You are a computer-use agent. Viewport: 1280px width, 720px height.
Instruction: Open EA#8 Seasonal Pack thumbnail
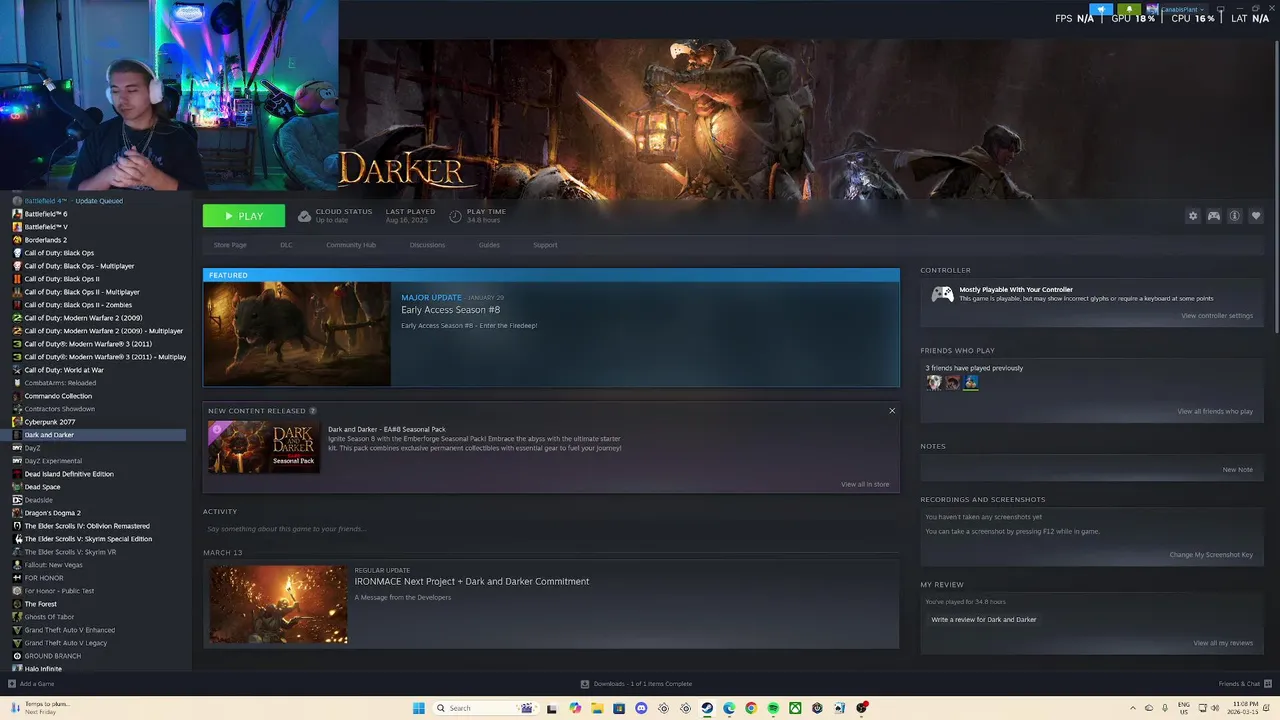pyautogui.click(x=264, y=446)
